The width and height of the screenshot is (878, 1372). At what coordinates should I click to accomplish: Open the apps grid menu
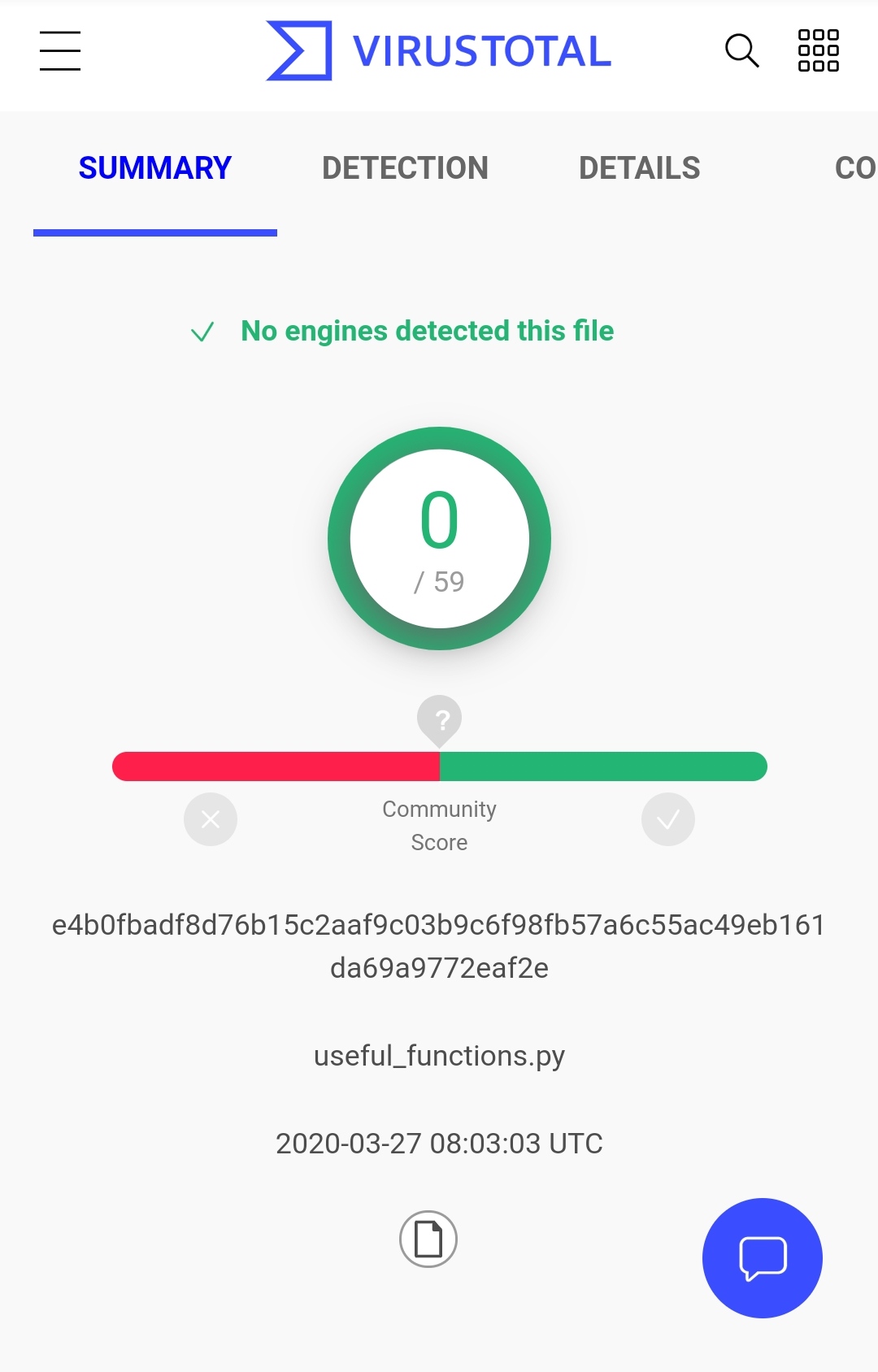[x=818, y=51]
